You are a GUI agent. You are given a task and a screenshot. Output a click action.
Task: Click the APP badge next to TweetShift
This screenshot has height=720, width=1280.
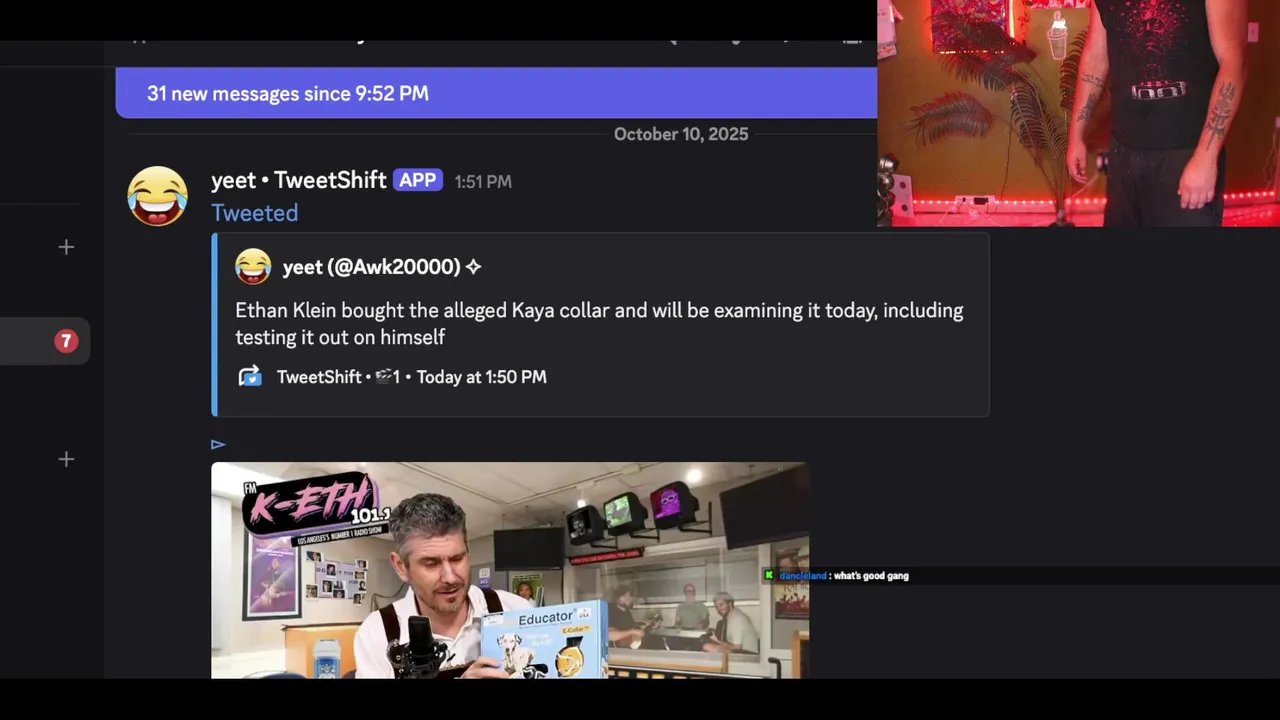click(418, 180)
